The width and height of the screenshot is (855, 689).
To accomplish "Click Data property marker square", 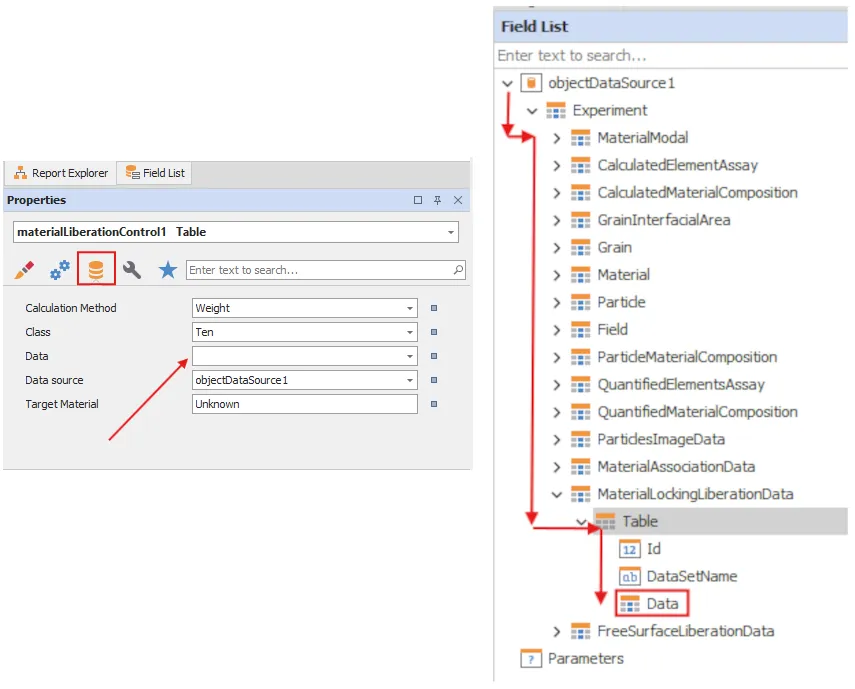I will tap(434, 356).
